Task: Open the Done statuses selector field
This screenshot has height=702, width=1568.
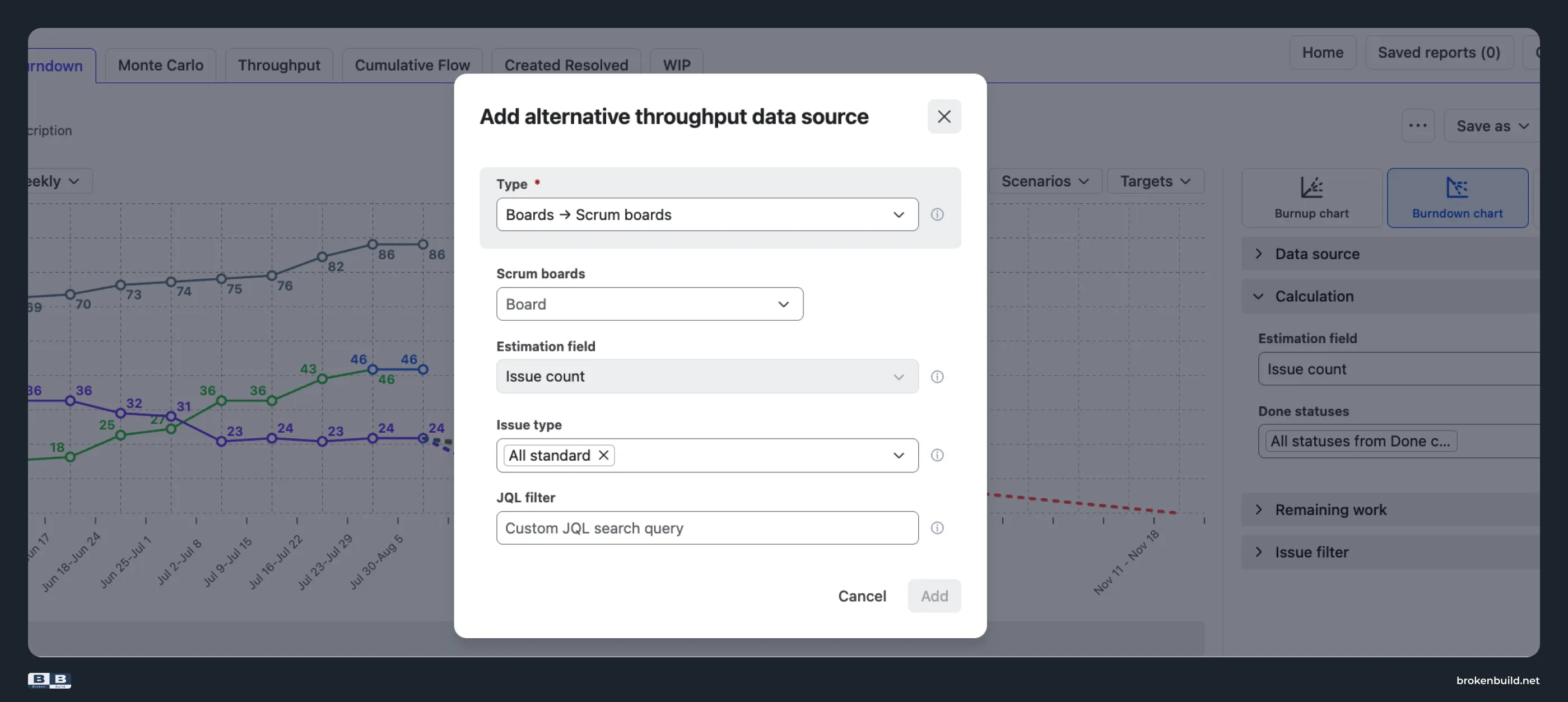Action: (1399, 441)
